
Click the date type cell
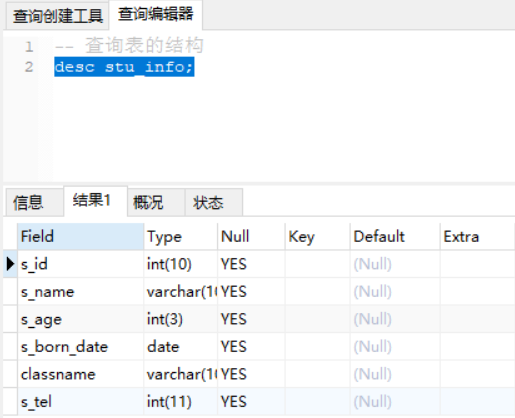pos(181,347)
